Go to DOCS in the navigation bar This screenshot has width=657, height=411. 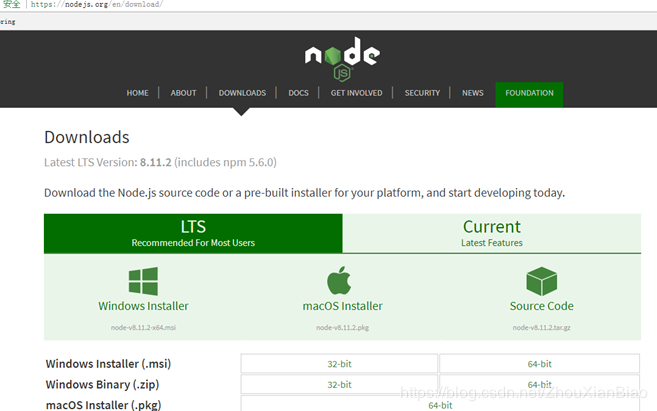point(298,93)
